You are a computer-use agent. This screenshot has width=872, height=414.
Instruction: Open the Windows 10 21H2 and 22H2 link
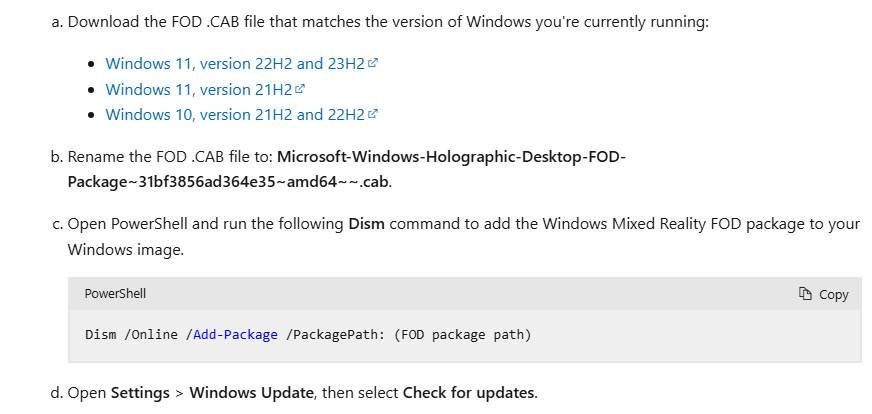[x=235, y=114]
